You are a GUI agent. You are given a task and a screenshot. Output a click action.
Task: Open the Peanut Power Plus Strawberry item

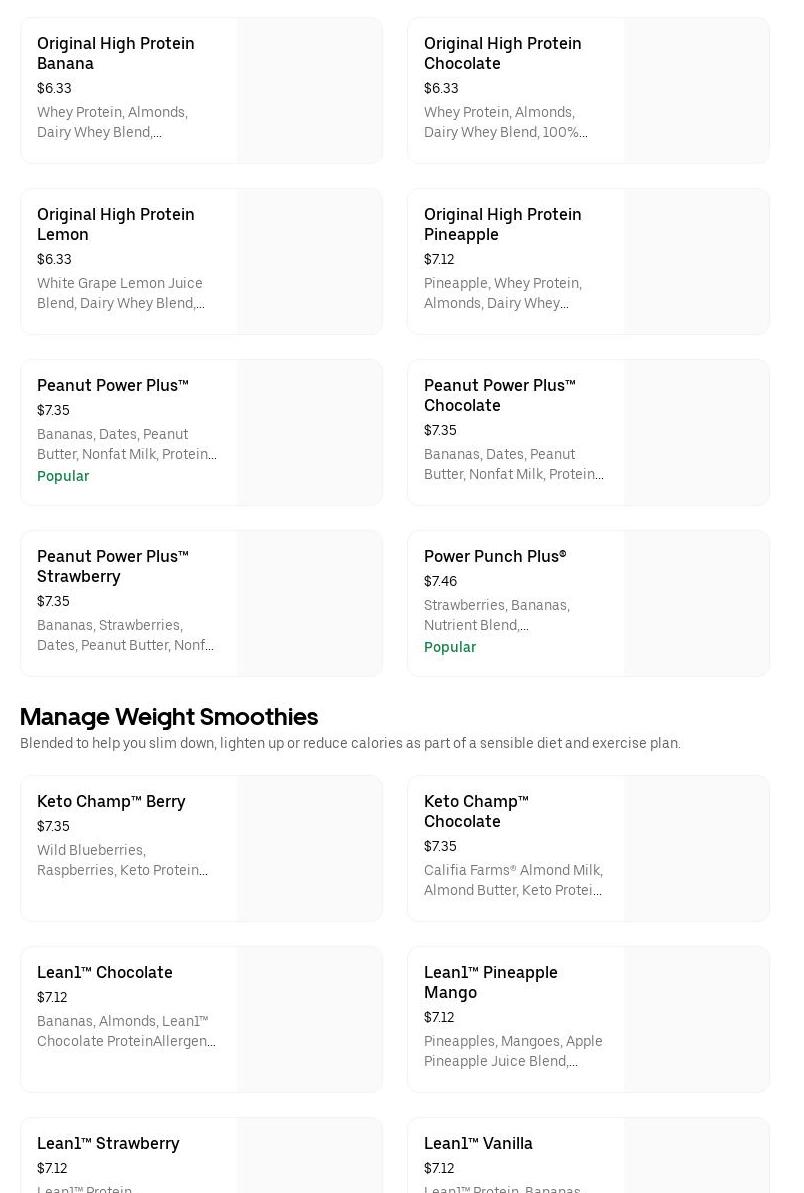[112, 566]
